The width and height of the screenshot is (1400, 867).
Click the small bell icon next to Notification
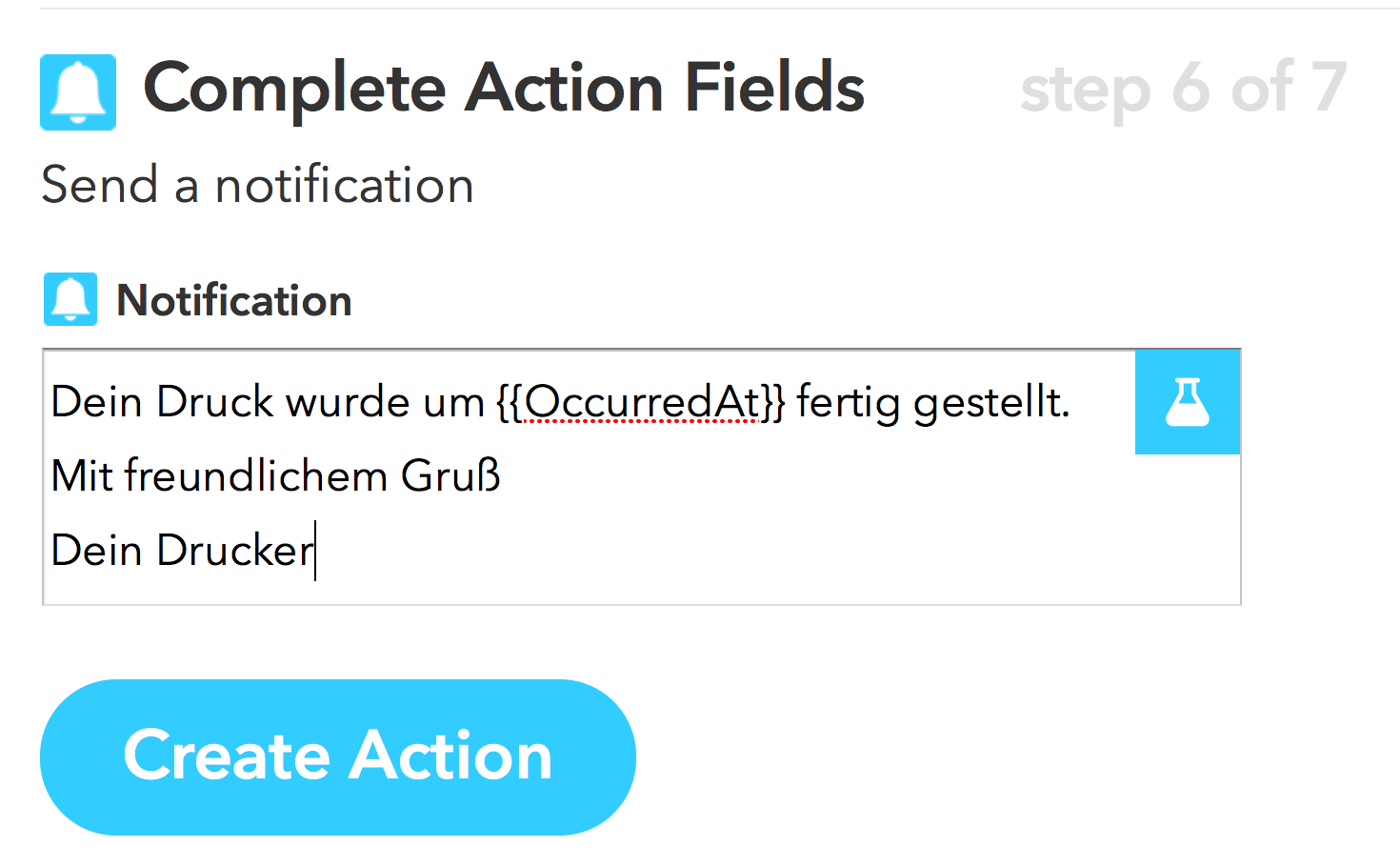[70, 299]
